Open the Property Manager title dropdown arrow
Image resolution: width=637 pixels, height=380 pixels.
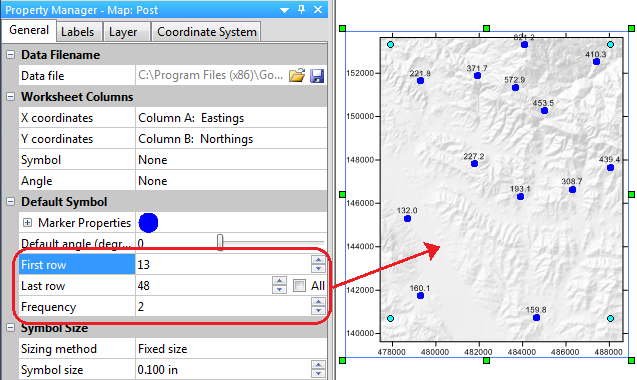click(x=284, y=10)
